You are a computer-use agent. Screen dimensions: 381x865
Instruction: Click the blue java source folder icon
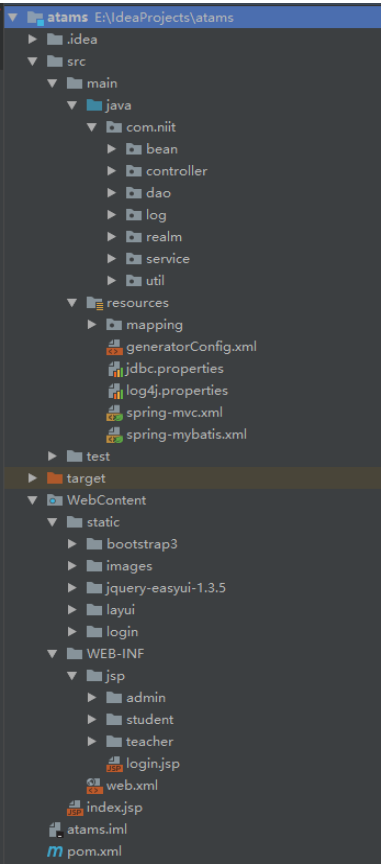click(x=94, y=105)
